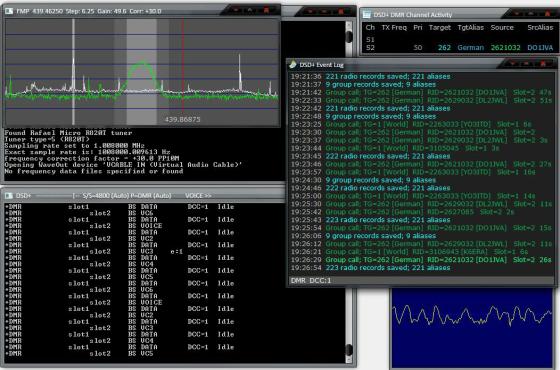Click the 19:26:29 German group call entry
The width and height of the screenshot is (560, 370).
(x=421, y=260)
